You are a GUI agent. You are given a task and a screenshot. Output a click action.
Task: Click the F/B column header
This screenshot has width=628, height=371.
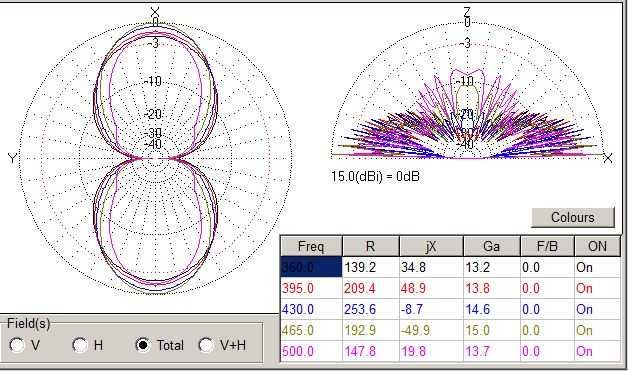(547, 246)
